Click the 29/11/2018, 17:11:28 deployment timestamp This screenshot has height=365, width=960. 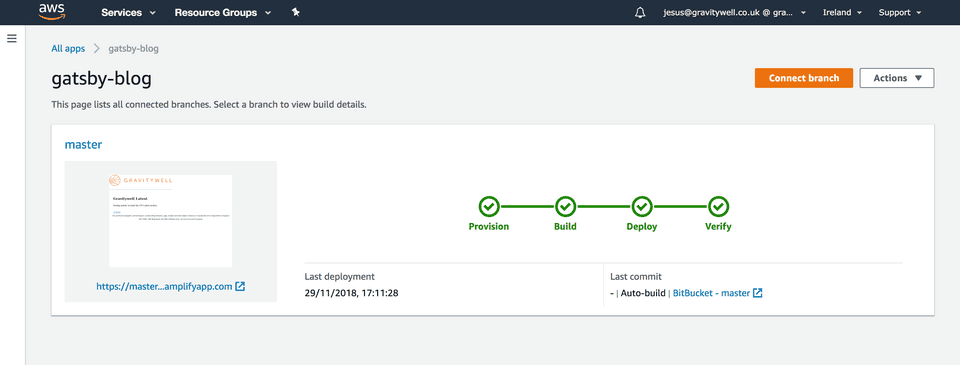pos(351,293)
